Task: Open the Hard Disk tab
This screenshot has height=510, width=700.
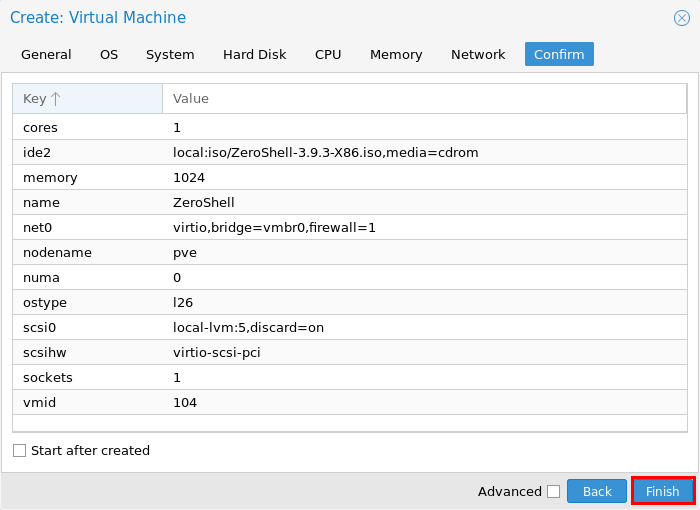Action: click(x=254, y=54)
